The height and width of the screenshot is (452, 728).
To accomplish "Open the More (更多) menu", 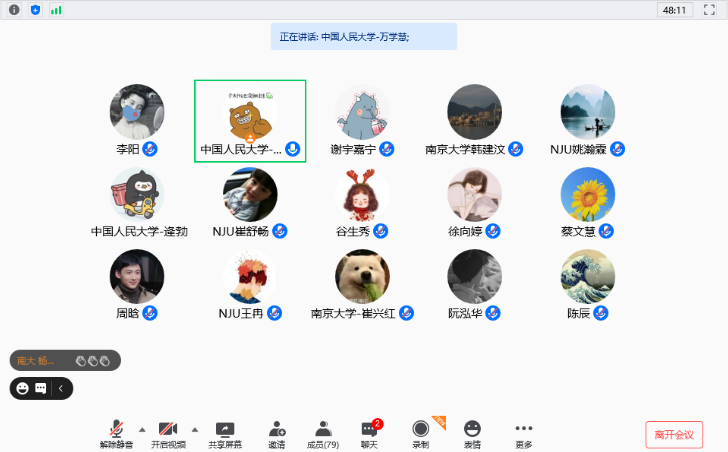I will [524, 434].
